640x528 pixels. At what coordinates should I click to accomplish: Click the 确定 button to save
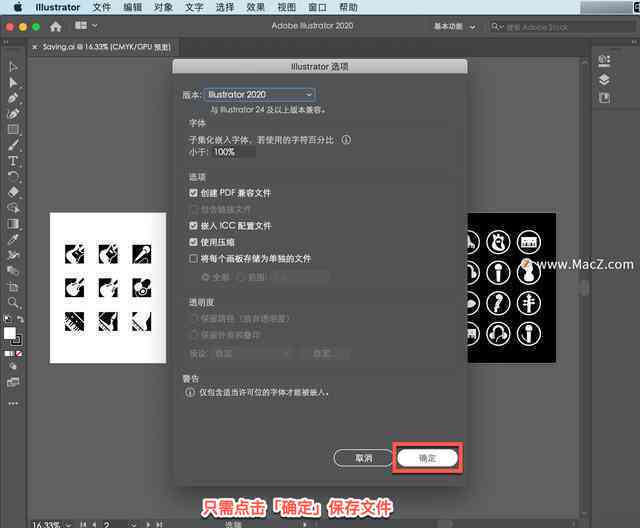tap(427, 458)
